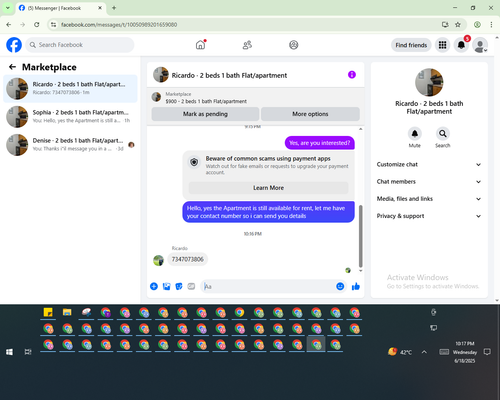Focus the Search Facebook field

[x=80, y=45]
